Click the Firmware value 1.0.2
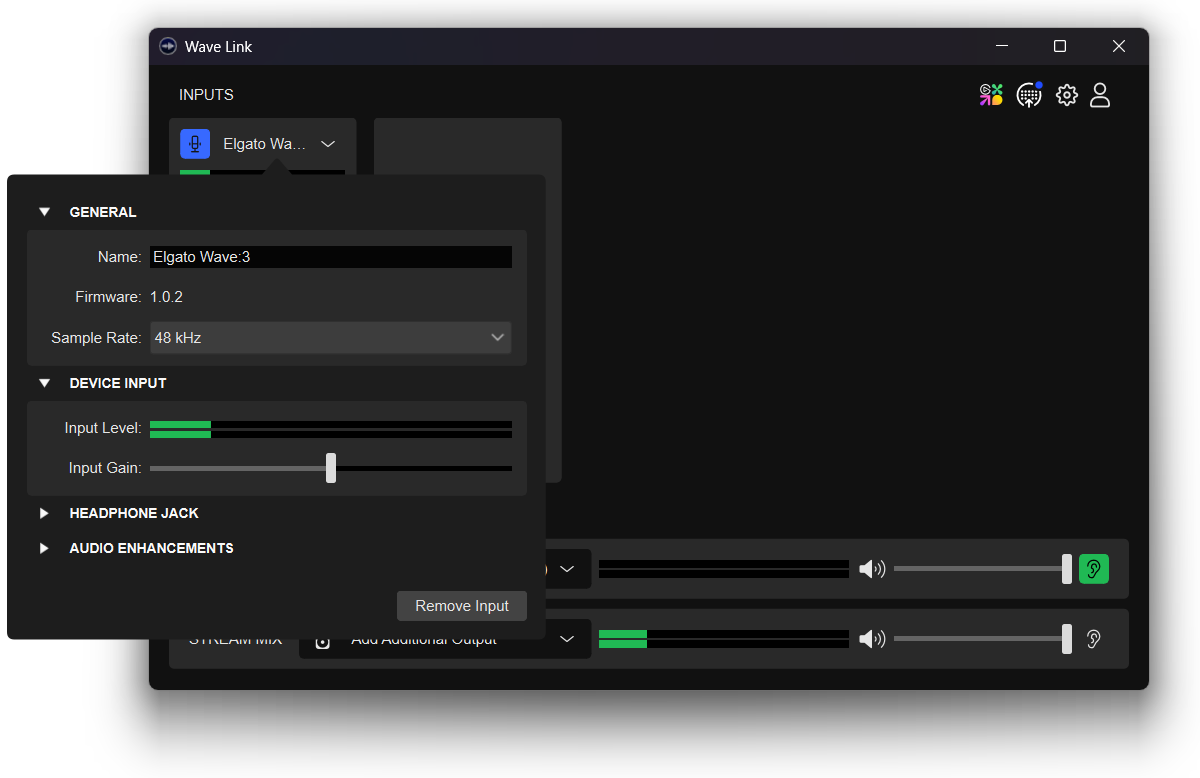 [x=166, y=297]
